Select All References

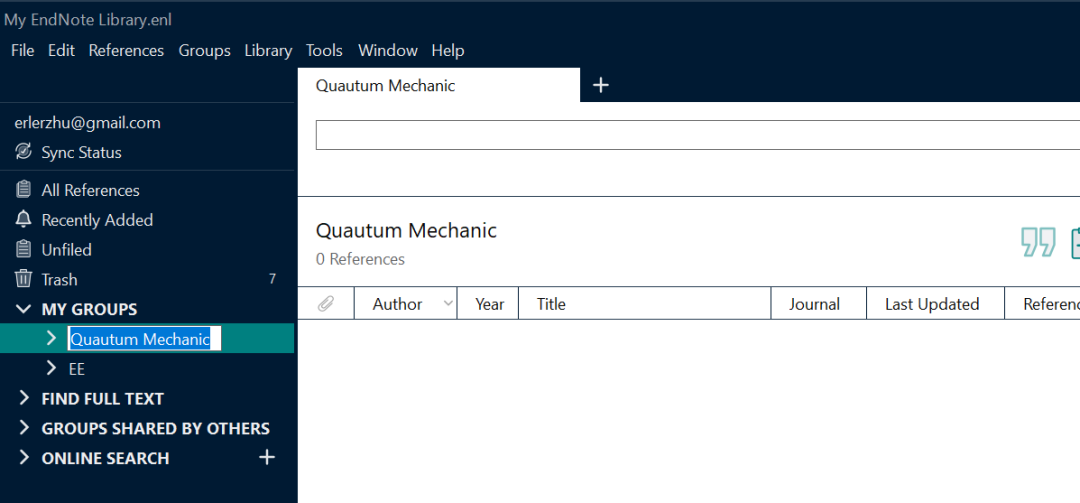(x=90, y=190)
